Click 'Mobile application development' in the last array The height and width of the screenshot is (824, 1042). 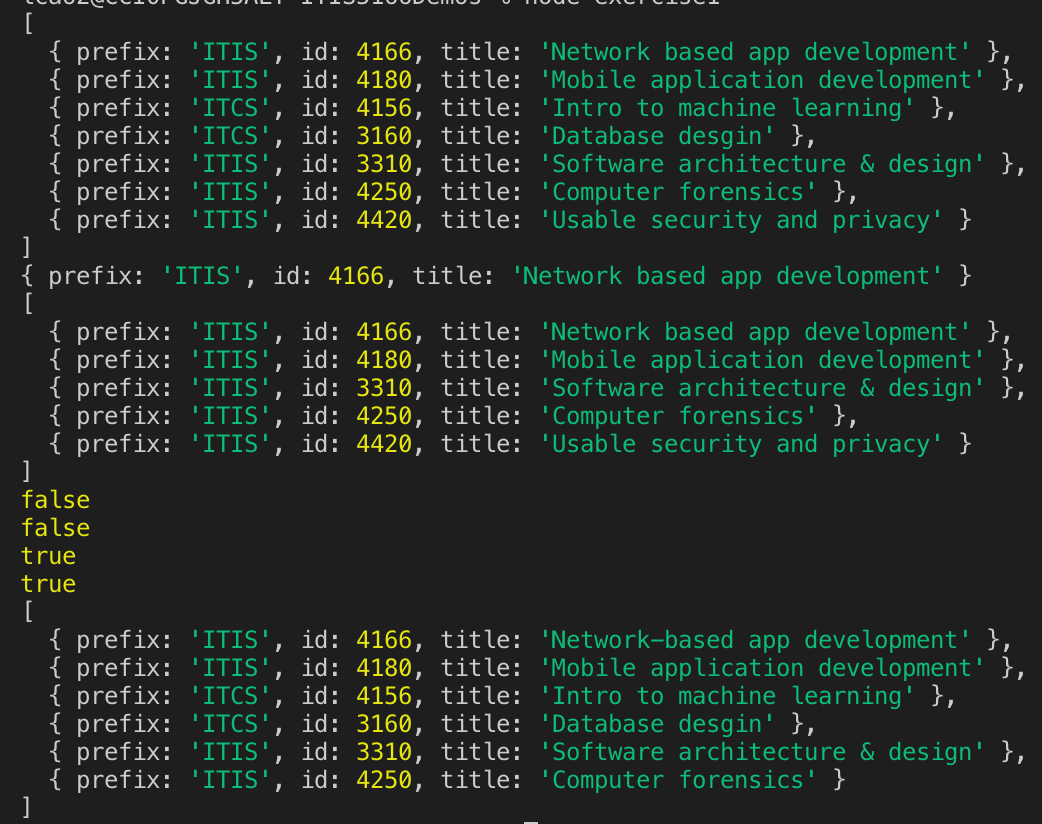point(762,669)
